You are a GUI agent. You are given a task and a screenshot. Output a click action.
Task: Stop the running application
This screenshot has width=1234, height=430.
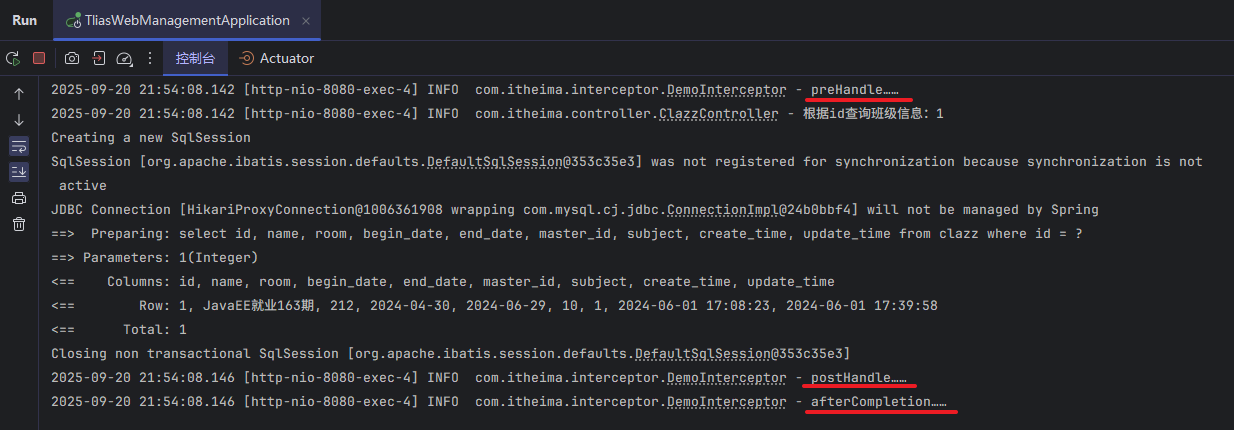pyautogui.click(x=39, y=59)
